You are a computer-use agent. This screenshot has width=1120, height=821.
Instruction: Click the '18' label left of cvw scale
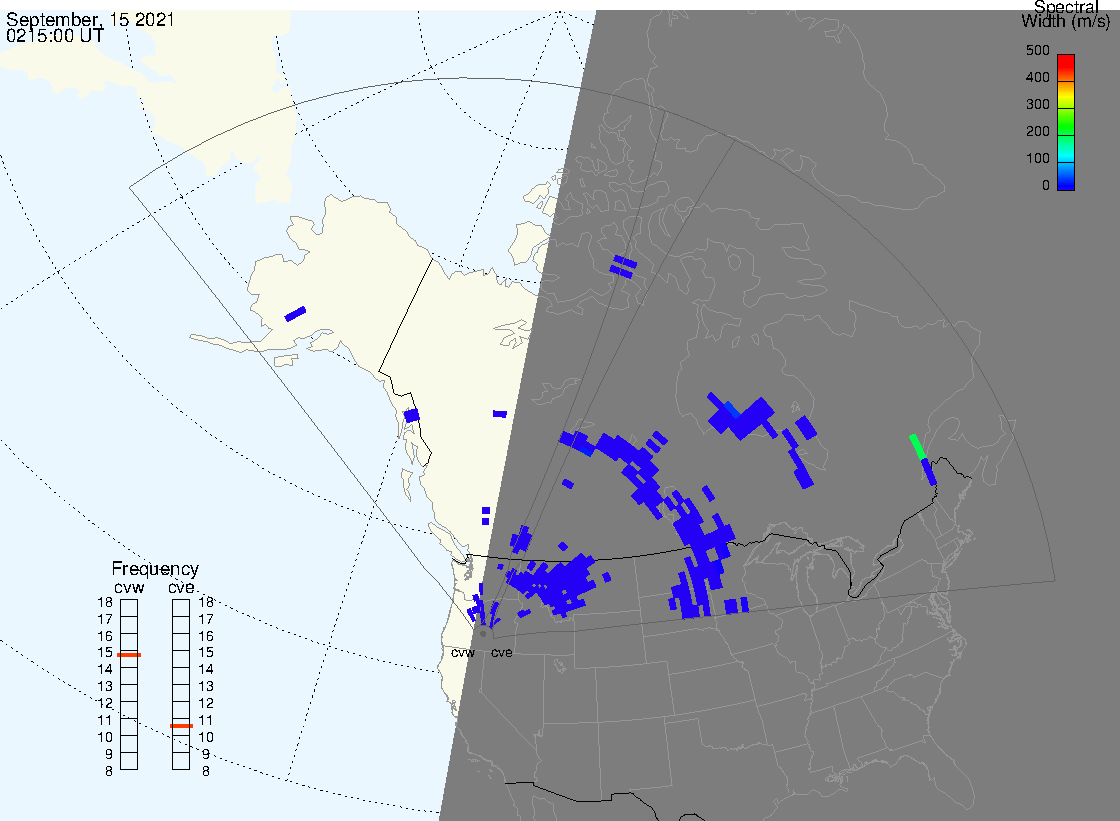(105, 602)
